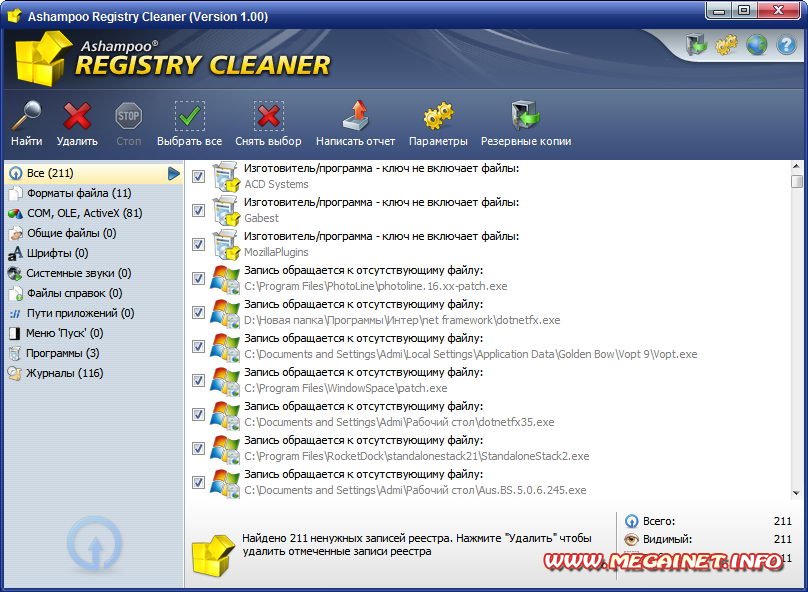808x592 pixels.
Task: Toggle checkbox for Vopt.exe entry
Action: (x=198, y=347)
